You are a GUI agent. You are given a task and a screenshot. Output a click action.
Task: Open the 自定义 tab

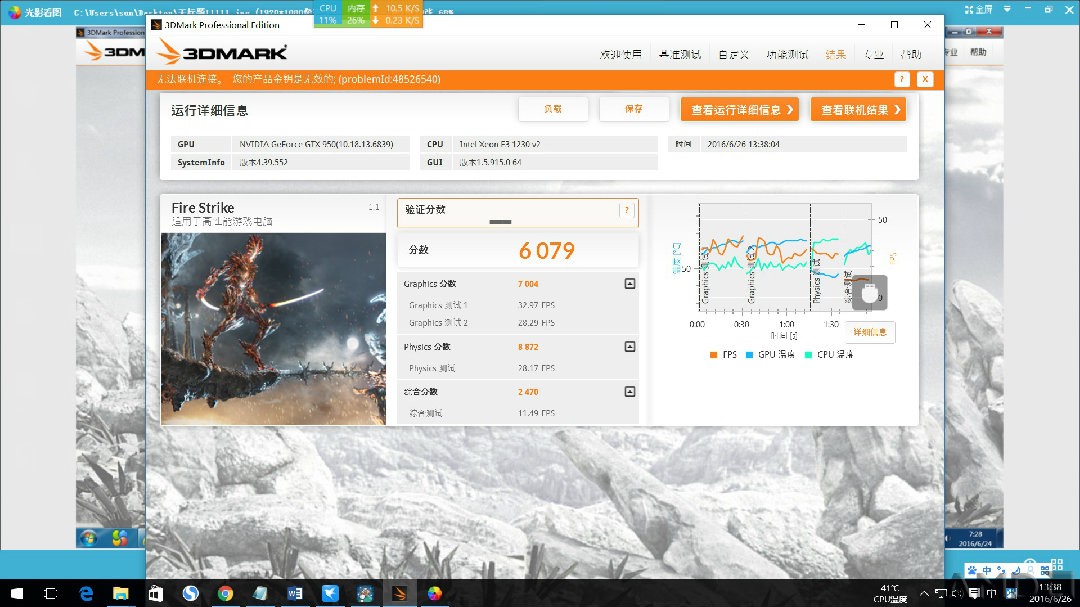point(734,54)
